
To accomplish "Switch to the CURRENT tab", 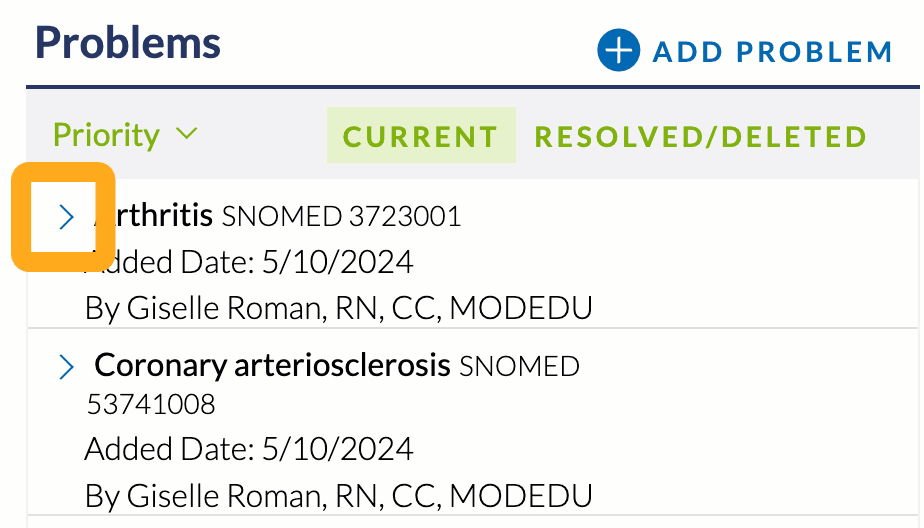I will coord(421,135).
